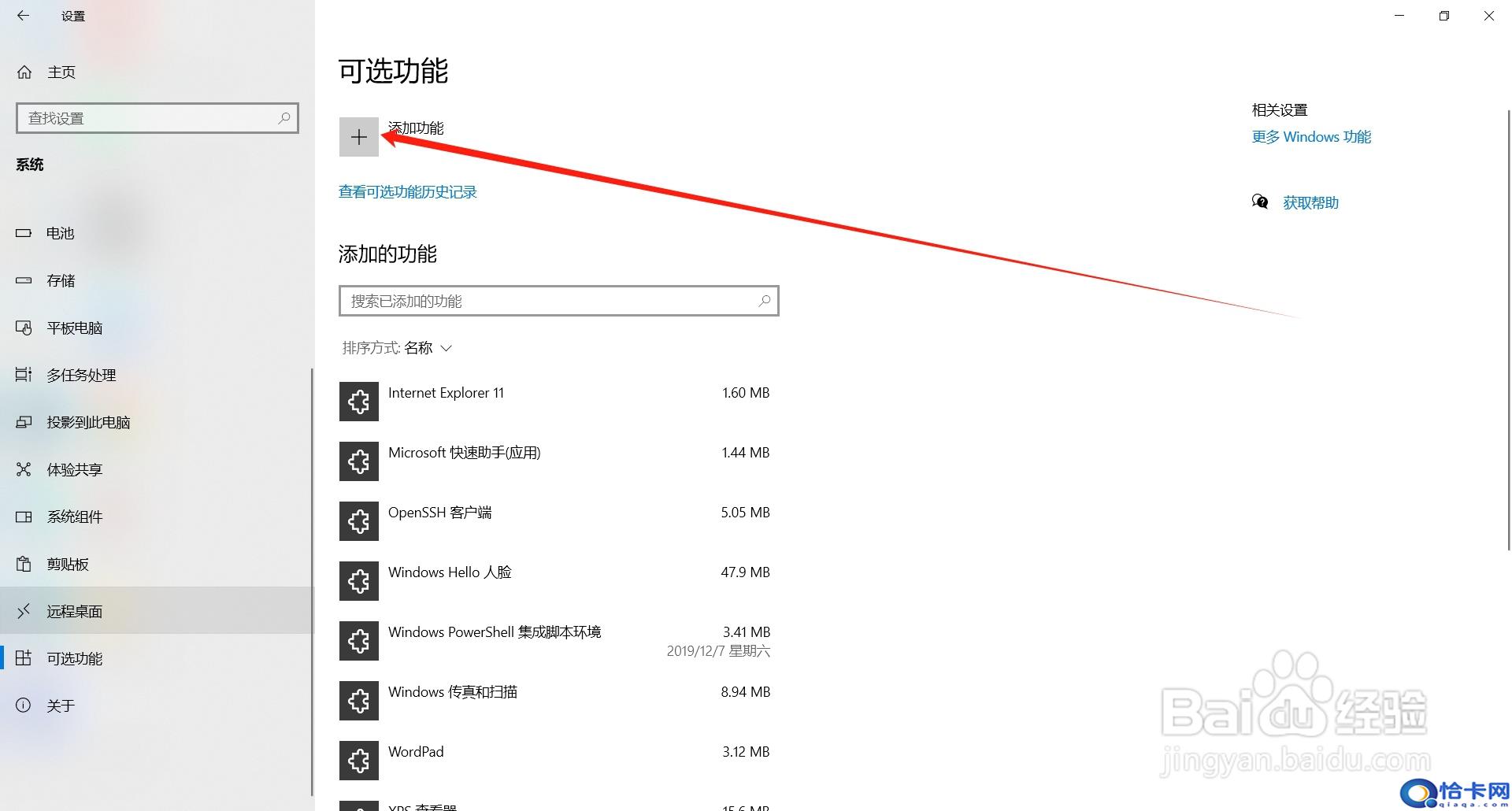Click the OpenSSH 客户端 puzzle icon
This screenshot has width=1512, height=811.
pyautogui.click(x=359, y=521)
